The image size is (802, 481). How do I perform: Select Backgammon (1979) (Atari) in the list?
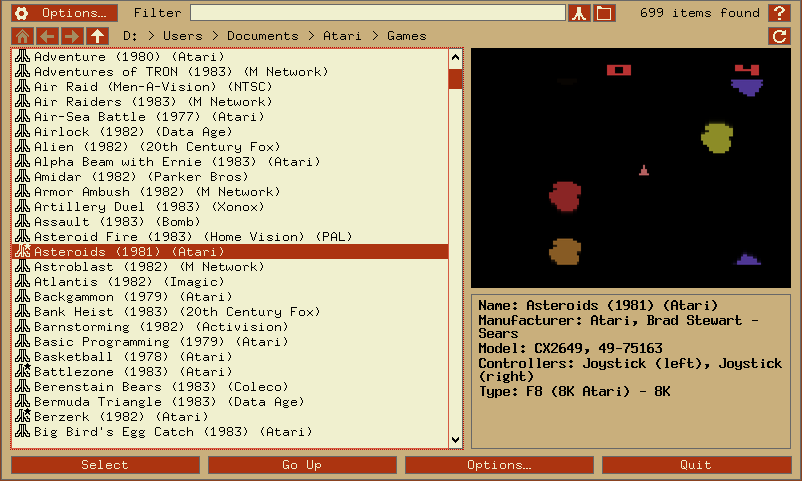click(x=230, y=297)
